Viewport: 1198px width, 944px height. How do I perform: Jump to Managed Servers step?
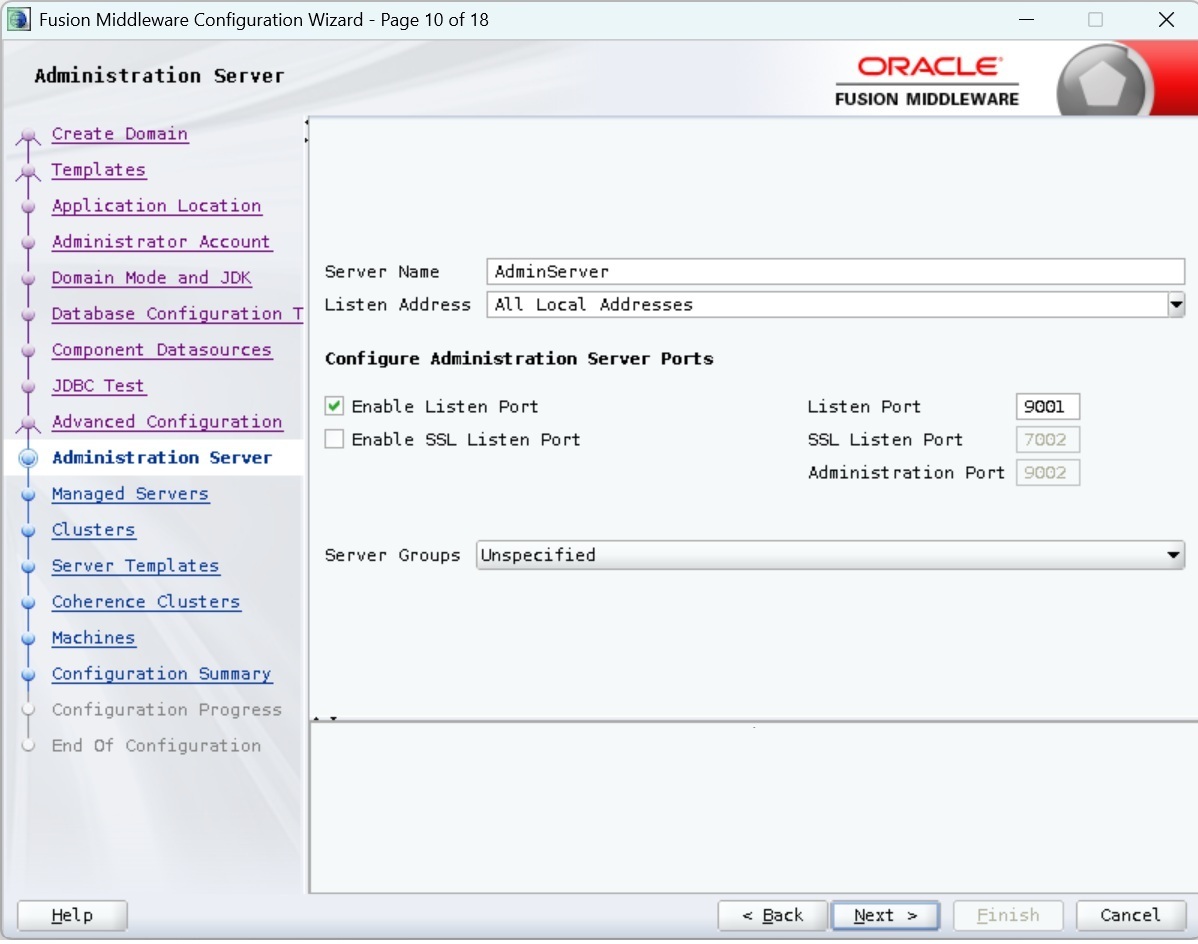coord(130,493)
